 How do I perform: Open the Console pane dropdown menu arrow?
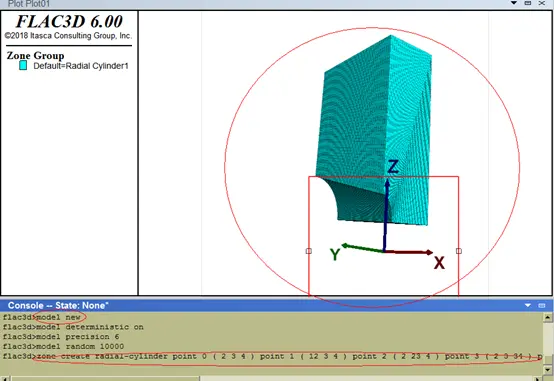click(x=528, y=305)
